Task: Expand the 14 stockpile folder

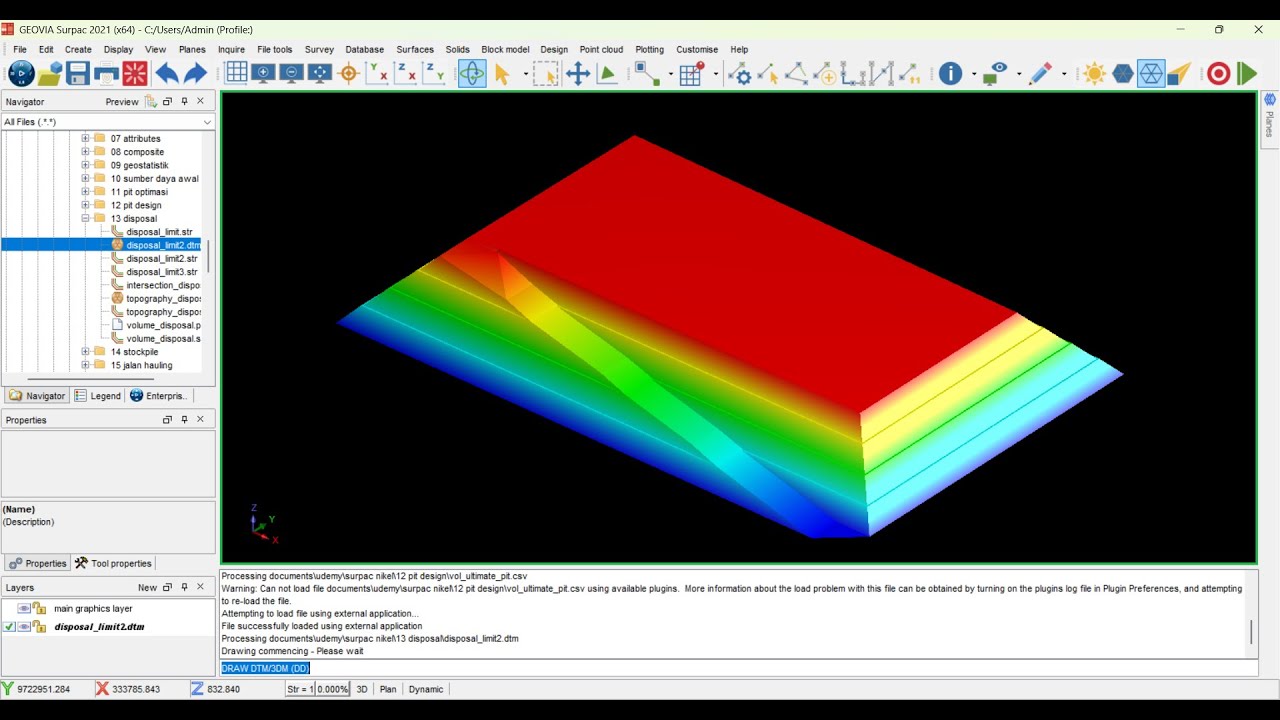Action: [x=85, y=352]
